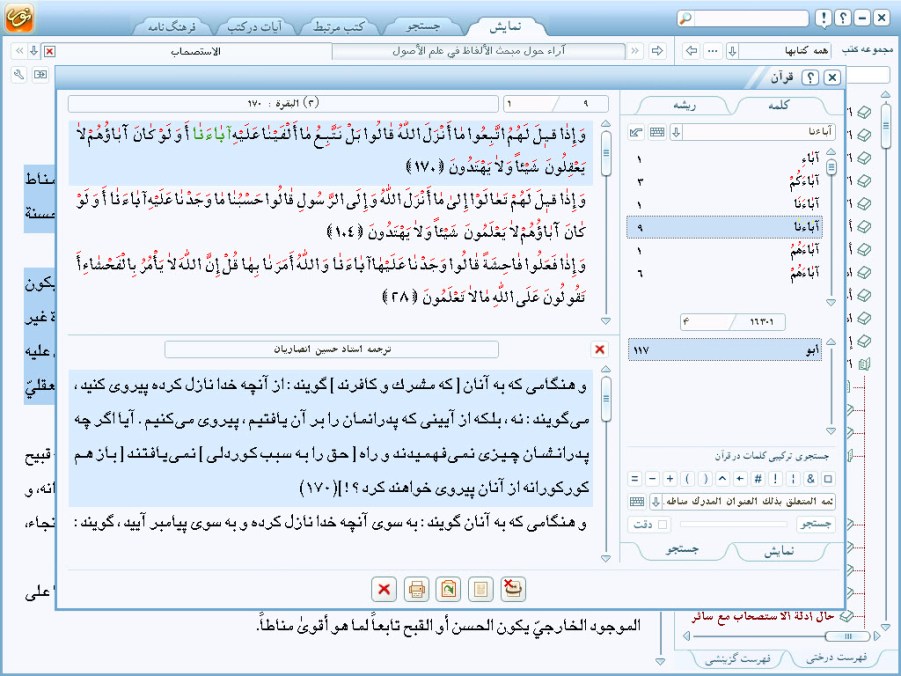Select the highlighted آباءنا row with count ٩
Screen dimensions: 901x676
point(725,227)
